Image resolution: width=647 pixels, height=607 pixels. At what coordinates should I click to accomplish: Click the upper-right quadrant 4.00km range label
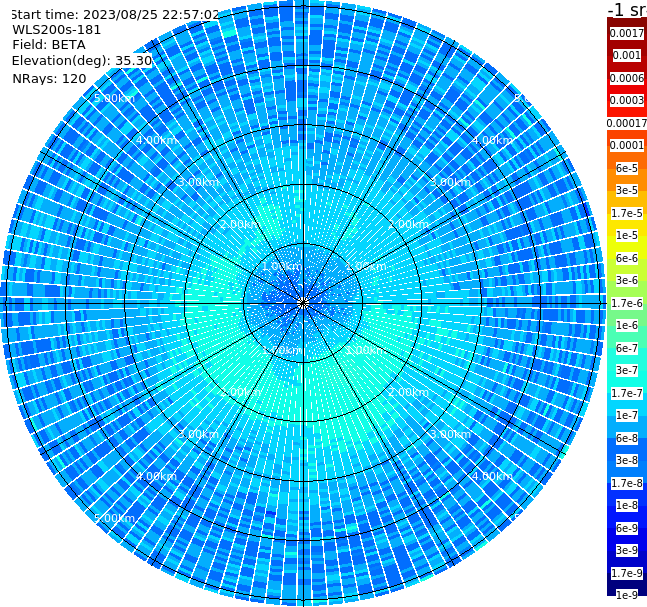pyautogui.click(x=492, y=140)
